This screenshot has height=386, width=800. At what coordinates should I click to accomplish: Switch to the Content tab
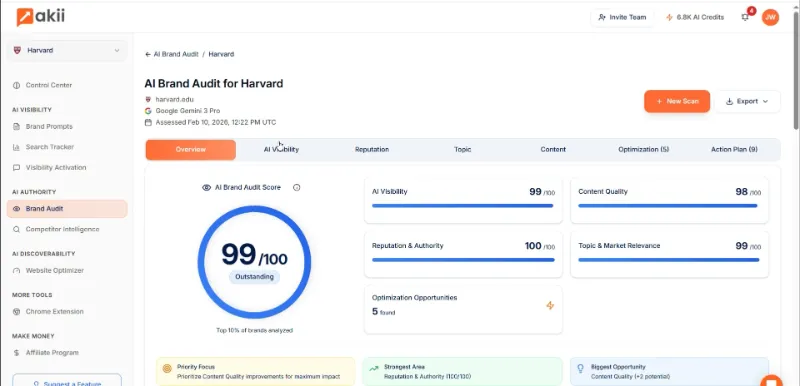pos(553,149)
